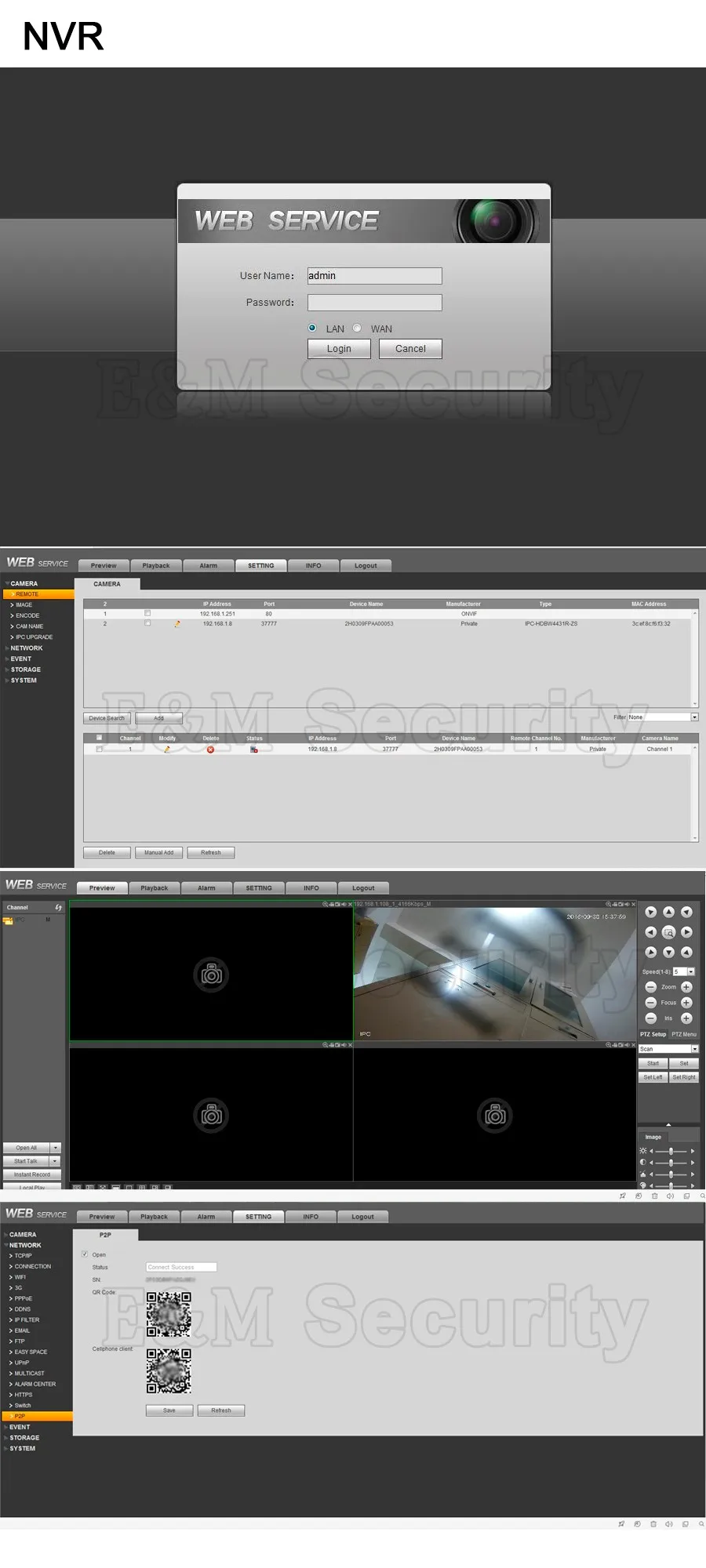Toggle the P2P Open checkbox
Screen dimensions: 706x1568
pos(85,1254)
